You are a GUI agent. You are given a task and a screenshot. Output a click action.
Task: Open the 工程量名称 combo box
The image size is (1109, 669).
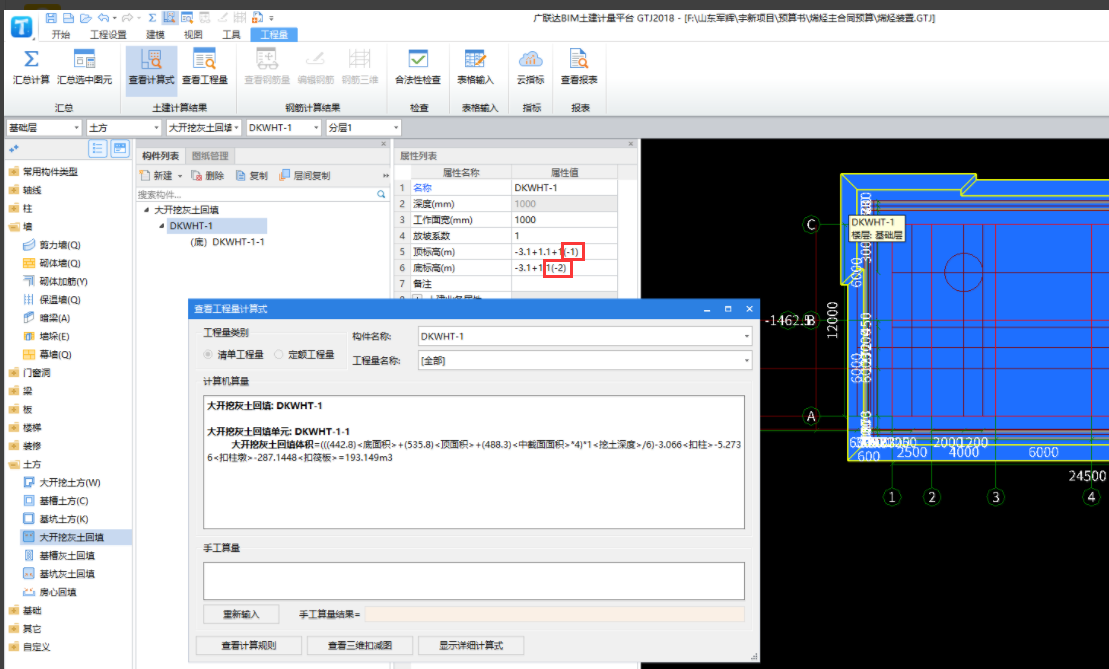click(585, 361)
